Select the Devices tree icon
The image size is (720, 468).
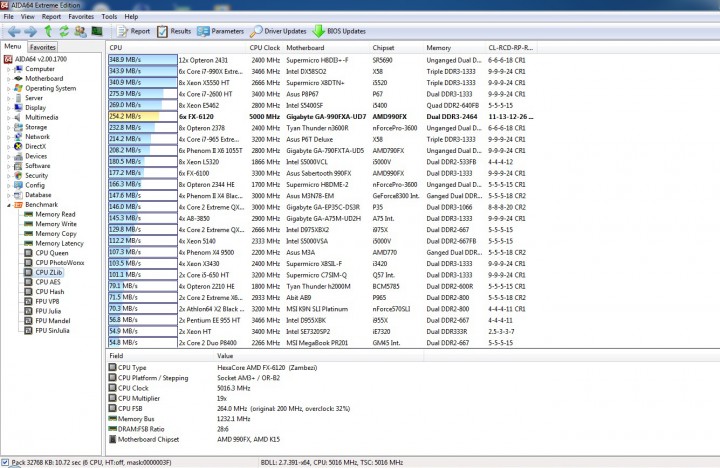pos(18,156)
